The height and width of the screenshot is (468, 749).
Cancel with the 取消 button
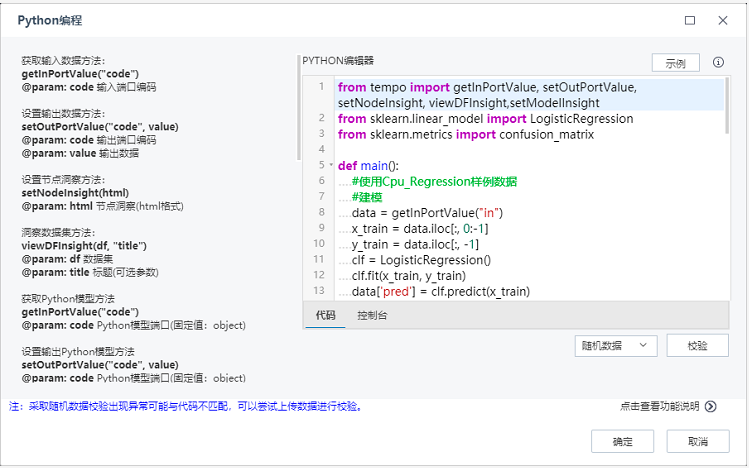(x=697, y=441)
